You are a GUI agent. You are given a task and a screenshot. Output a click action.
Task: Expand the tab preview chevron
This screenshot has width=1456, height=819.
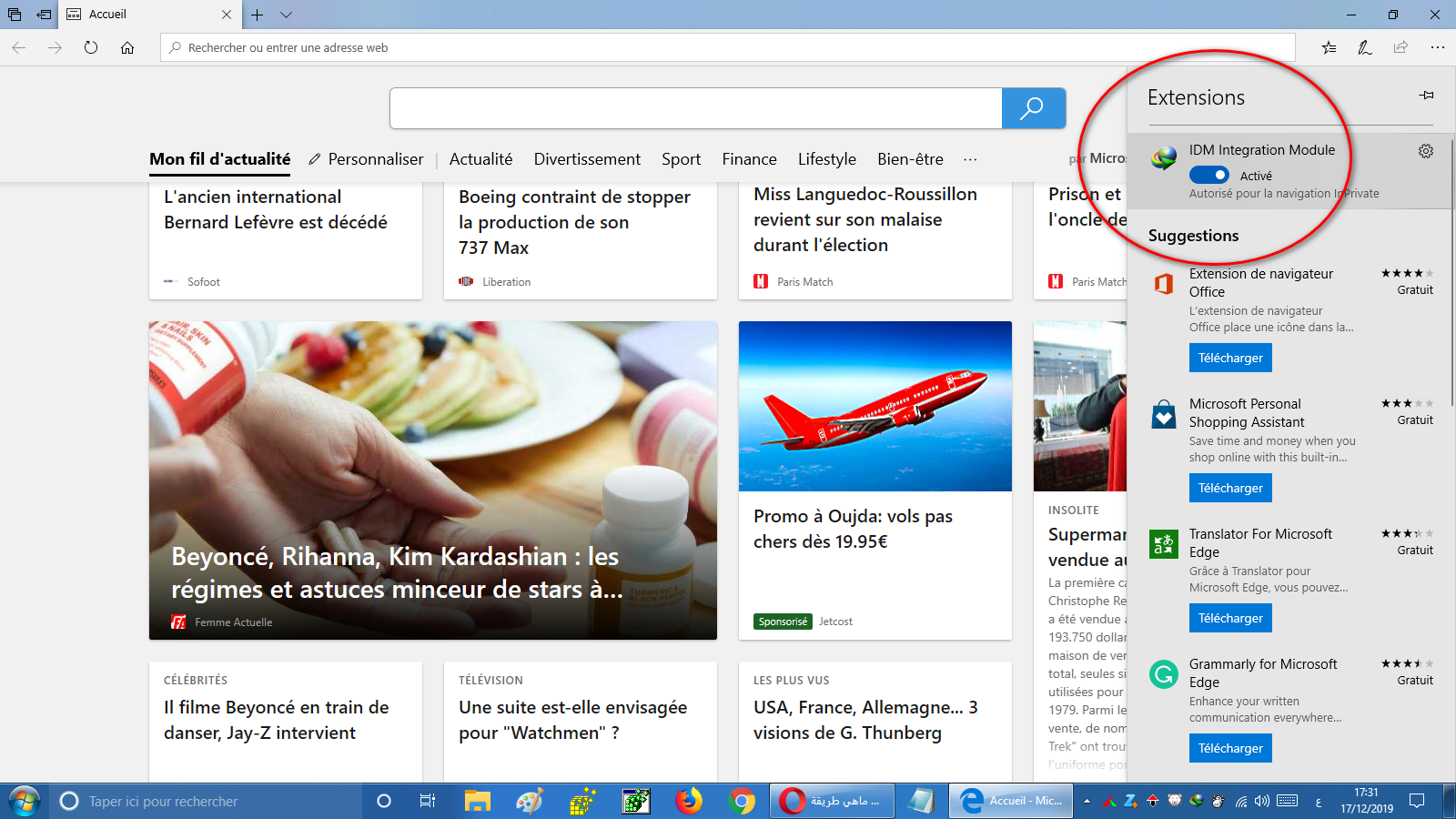pyautogui.click(x=286, y=15)
